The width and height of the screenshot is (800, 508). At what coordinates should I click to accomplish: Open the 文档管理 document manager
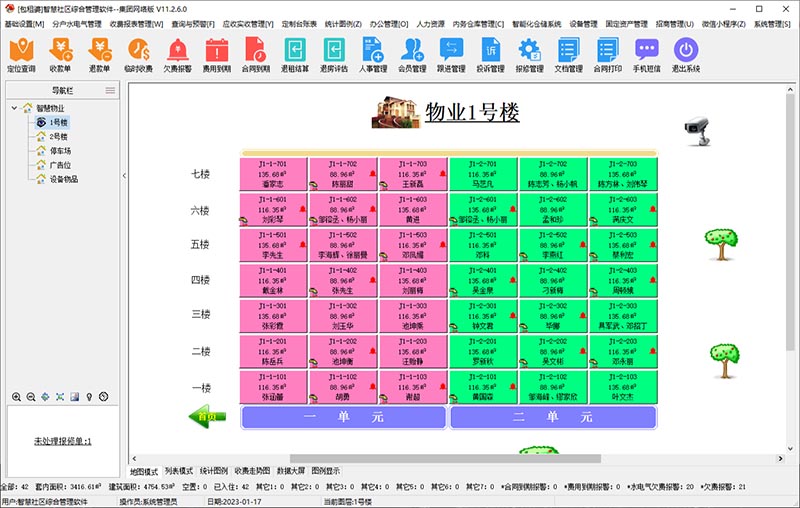click(569, 54)
